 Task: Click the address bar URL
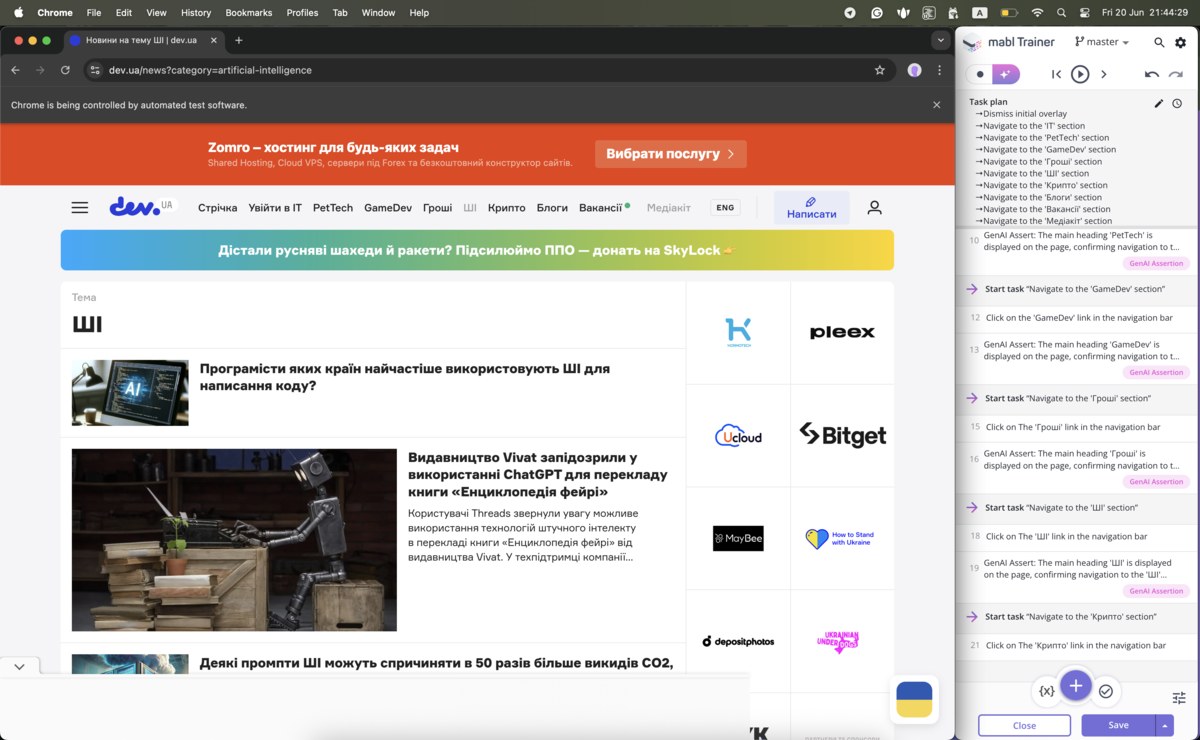210,70
